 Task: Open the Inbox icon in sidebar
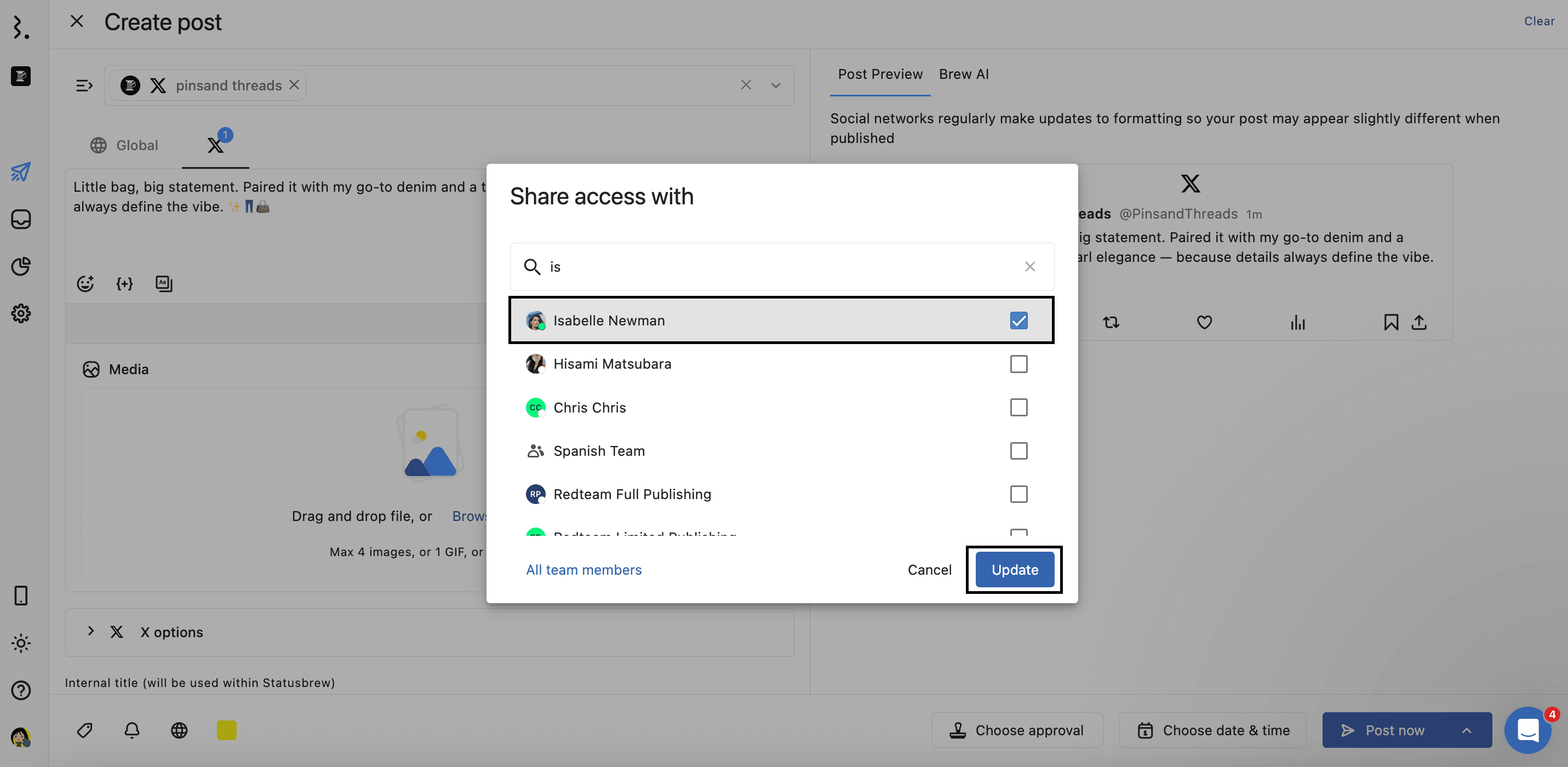point(21,219)
